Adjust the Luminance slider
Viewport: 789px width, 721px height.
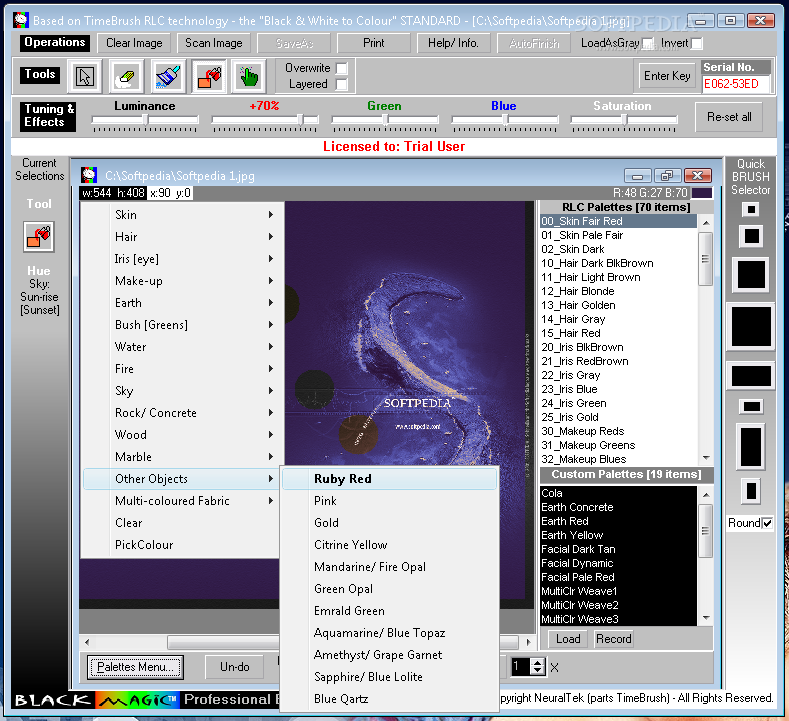pyautogui.click(x=145, y=120)
